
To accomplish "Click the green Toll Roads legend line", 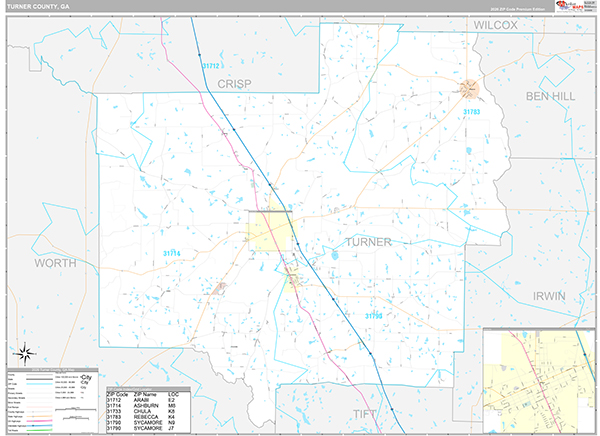I will [39, 430].
